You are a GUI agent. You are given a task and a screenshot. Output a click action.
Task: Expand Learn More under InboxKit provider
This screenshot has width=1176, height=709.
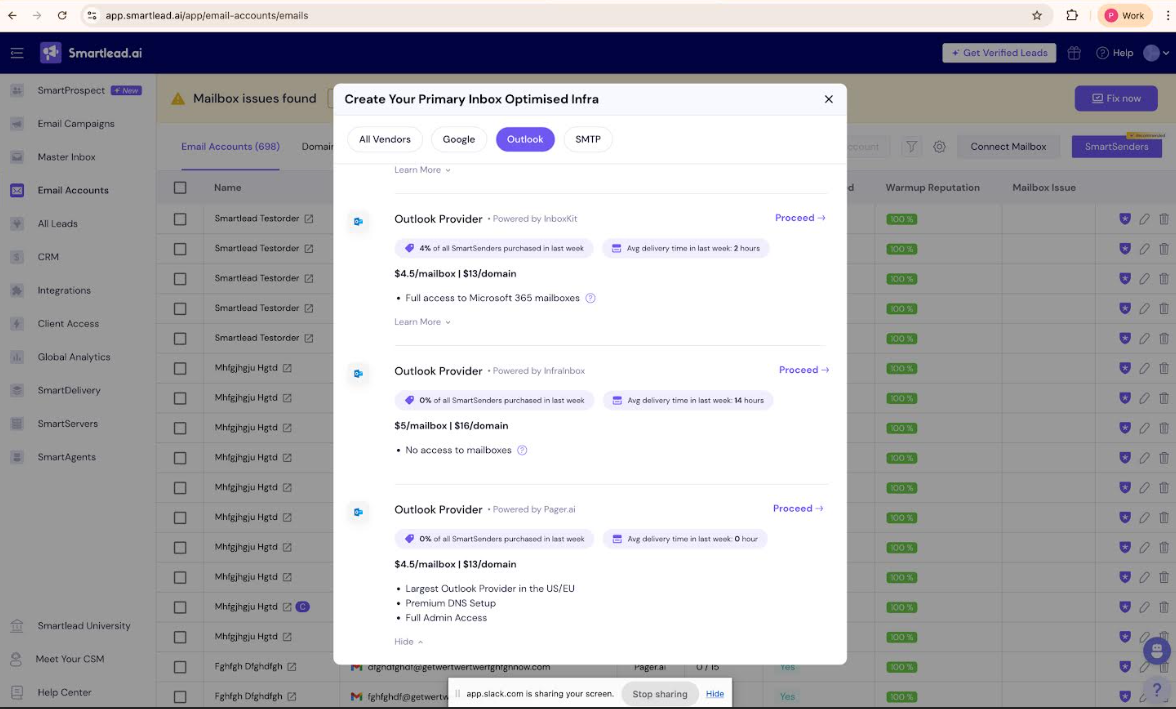pyautogui.click(x=422, y=322)
